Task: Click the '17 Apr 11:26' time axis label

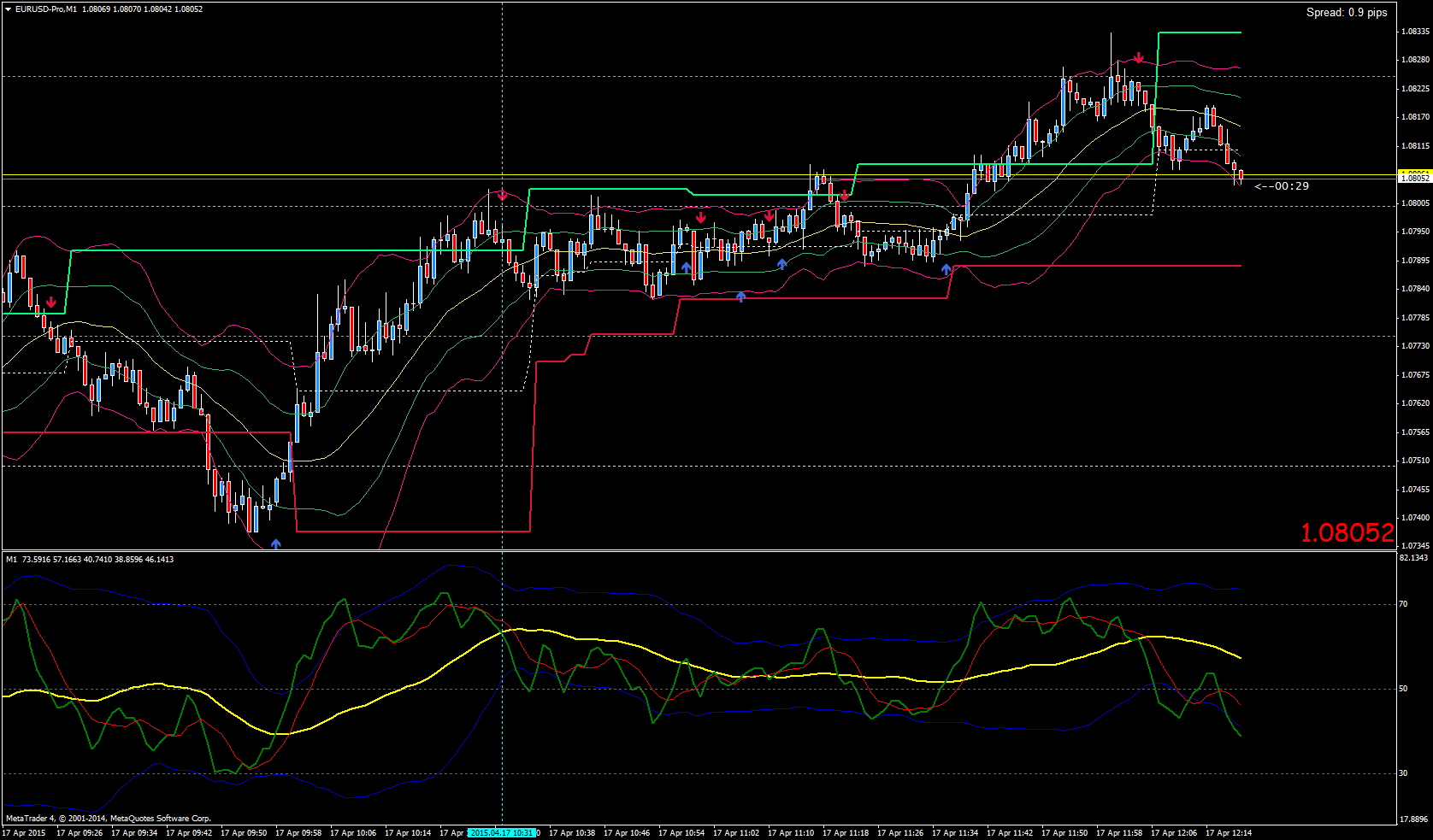Action: pyautogui.click(x=900, y=833)
